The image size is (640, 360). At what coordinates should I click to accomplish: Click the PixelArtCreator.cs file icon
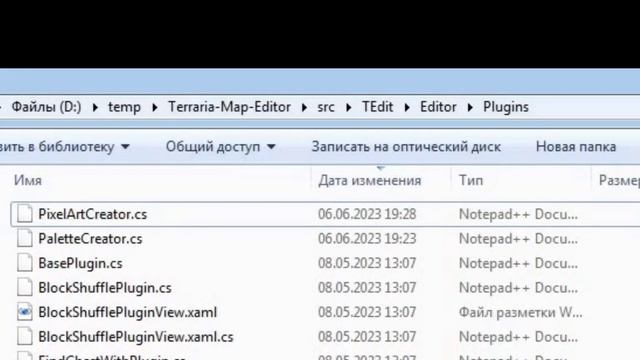point(24,214)
